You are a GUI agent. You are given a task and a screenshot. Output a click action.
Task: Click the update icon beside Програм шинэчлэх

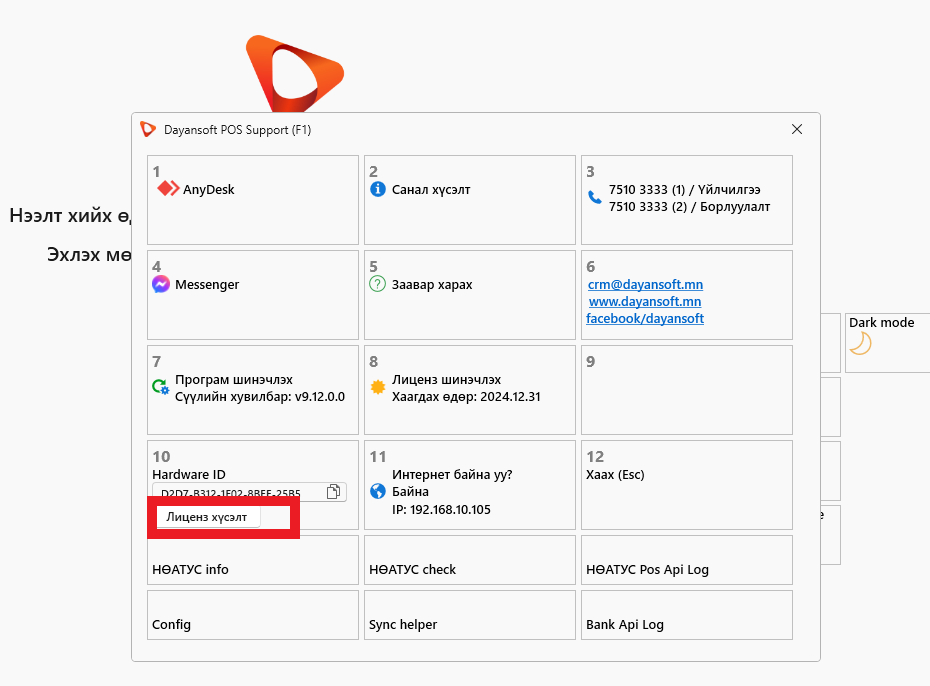click(x=161, y=387)
